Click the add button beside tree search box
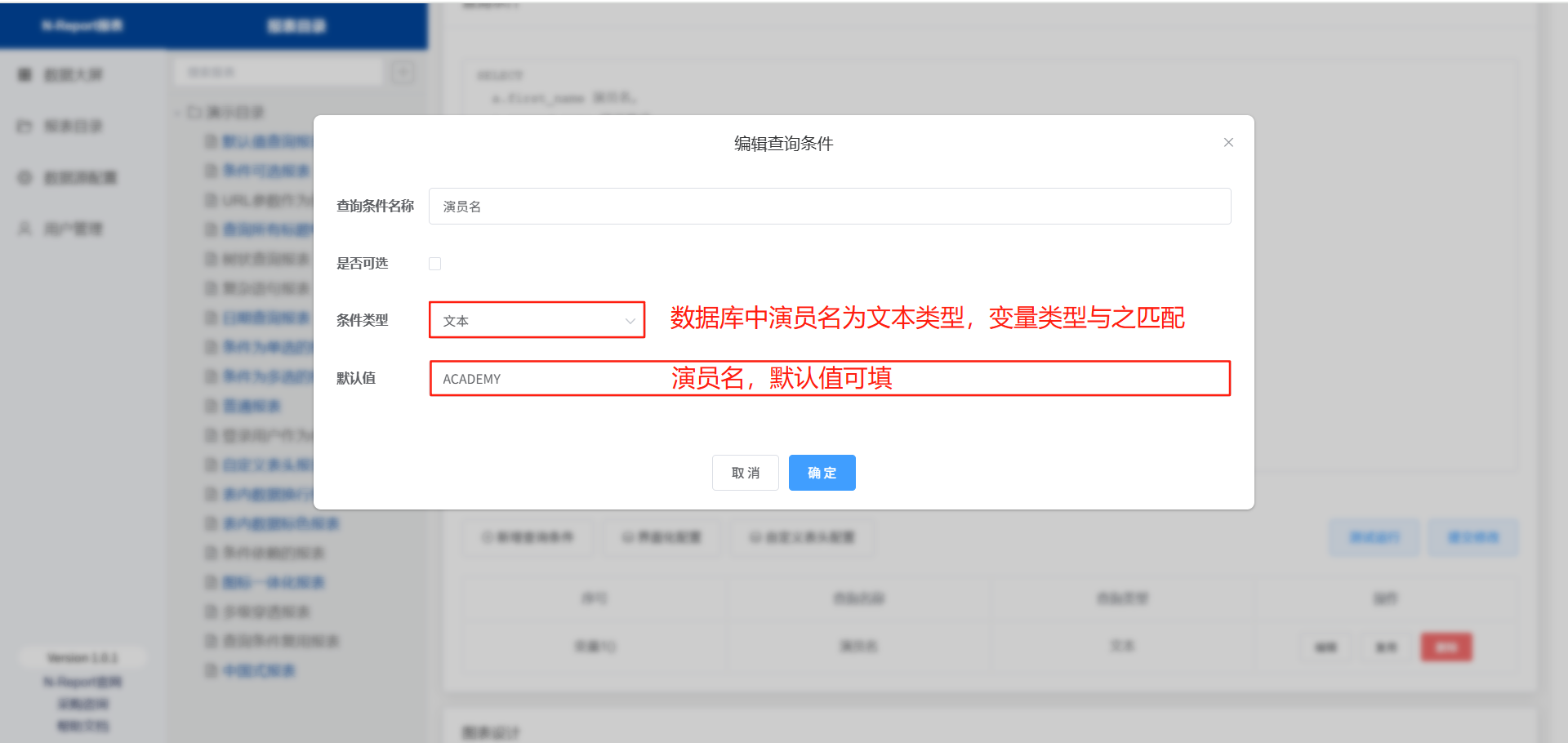 pos(402,73)
